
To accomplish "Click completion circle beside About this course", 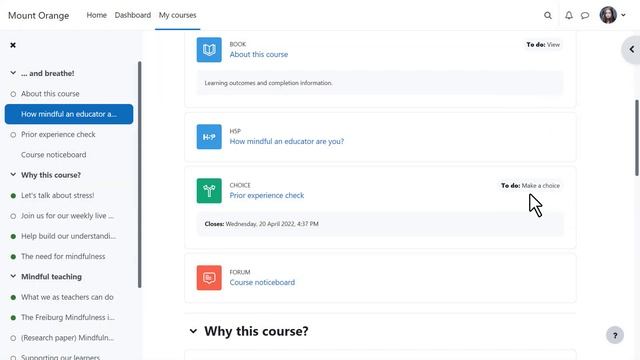I will click(x=13, y=94).
